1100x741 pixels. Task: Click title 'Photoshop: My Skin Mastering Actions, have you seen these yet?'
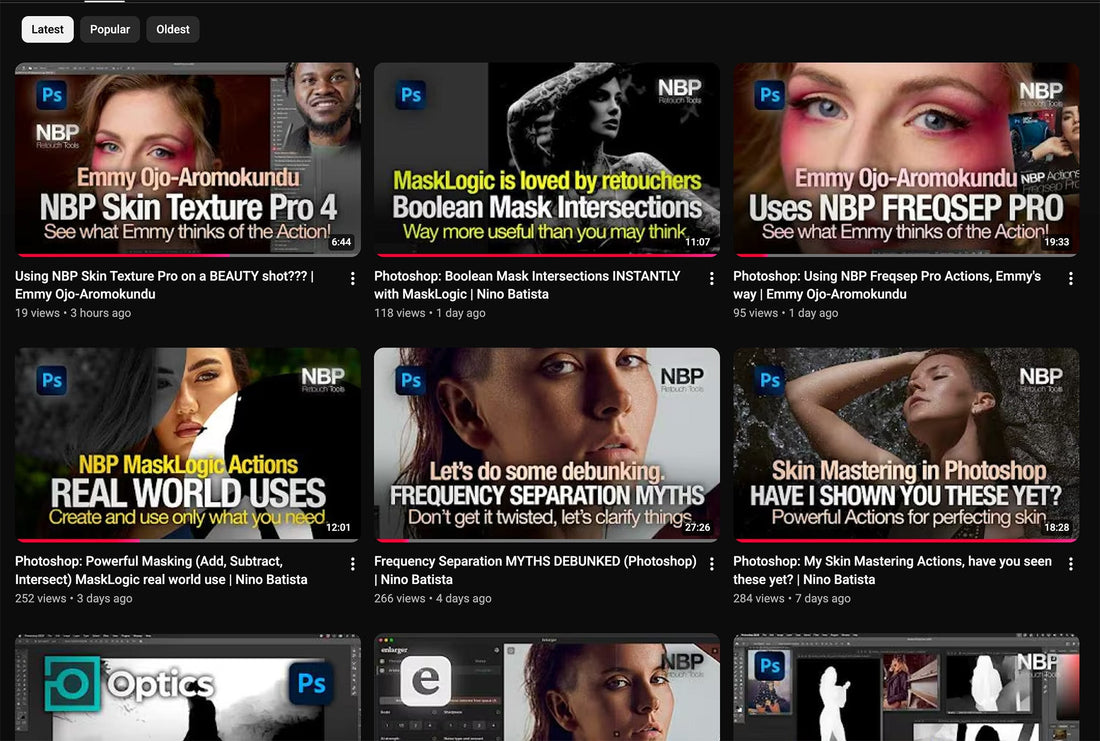(x=892, y=570)
